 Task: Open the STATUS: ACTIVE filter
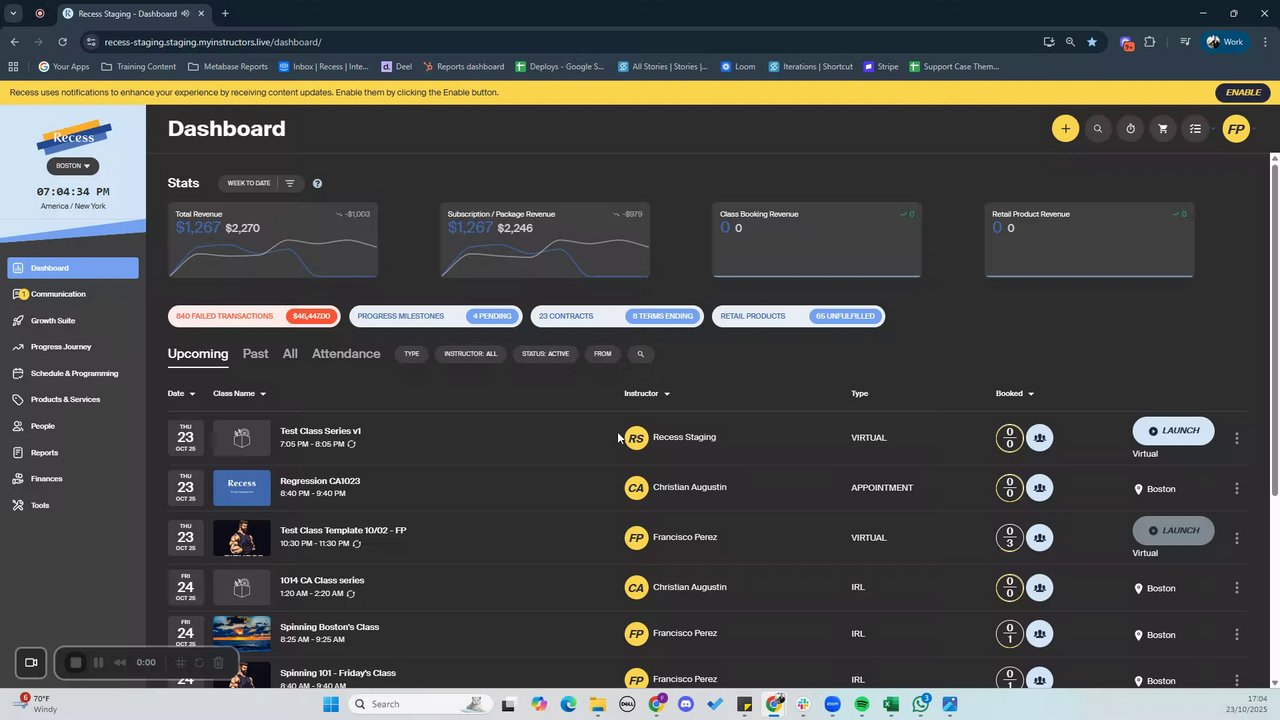coord(545,354)
